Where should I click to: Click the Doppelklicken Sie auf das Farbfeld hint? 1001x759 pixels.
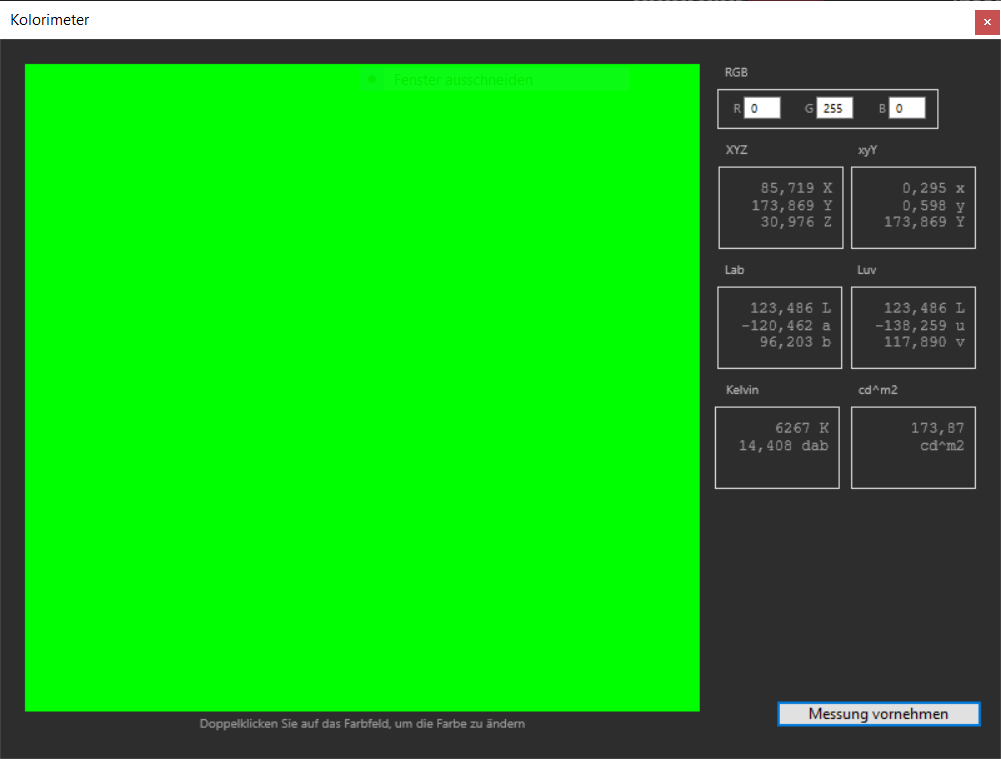362,724
